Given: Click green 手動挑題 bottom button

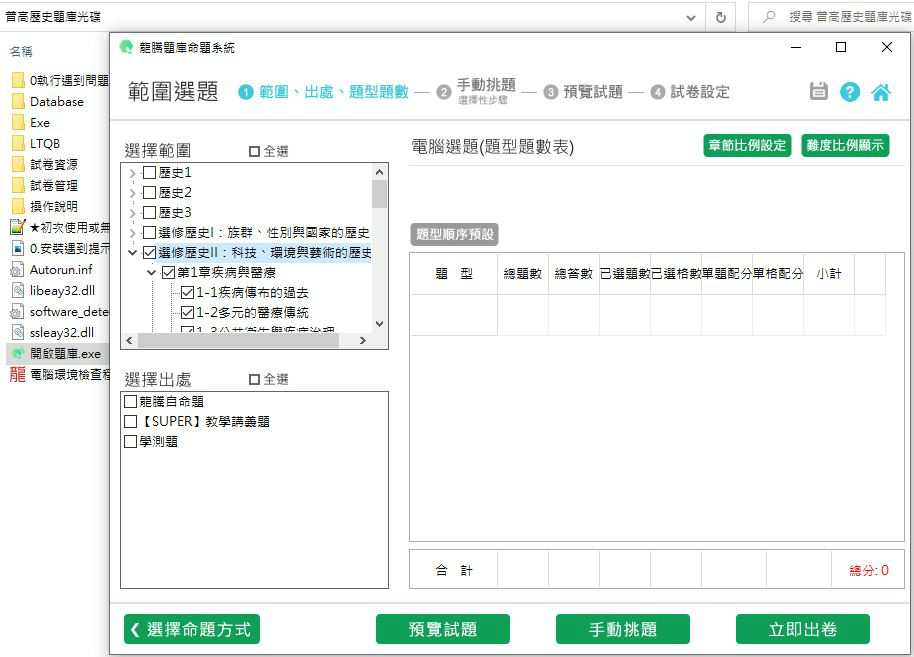Looking at the screenshot, I should [623, 629].
